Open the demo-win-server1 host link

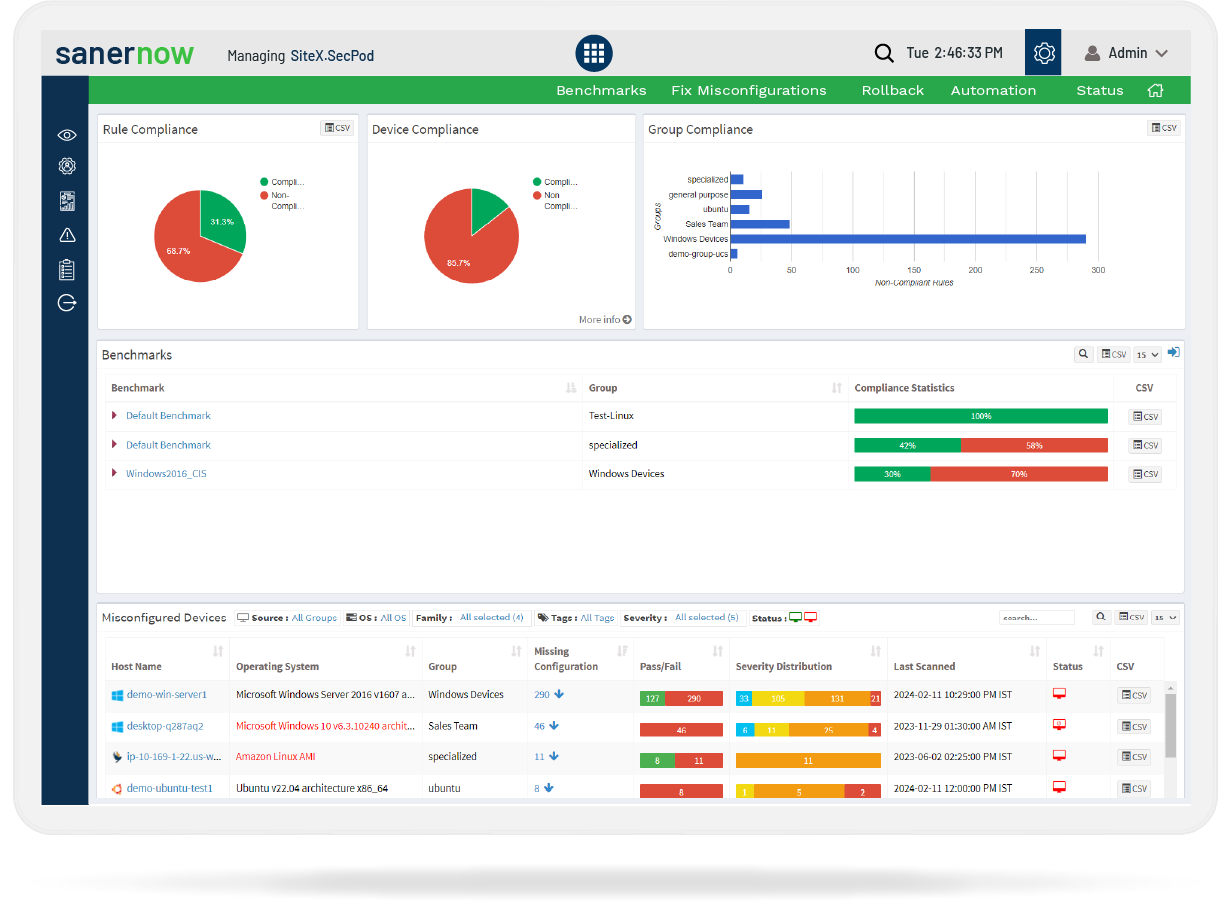coord(166,694)
